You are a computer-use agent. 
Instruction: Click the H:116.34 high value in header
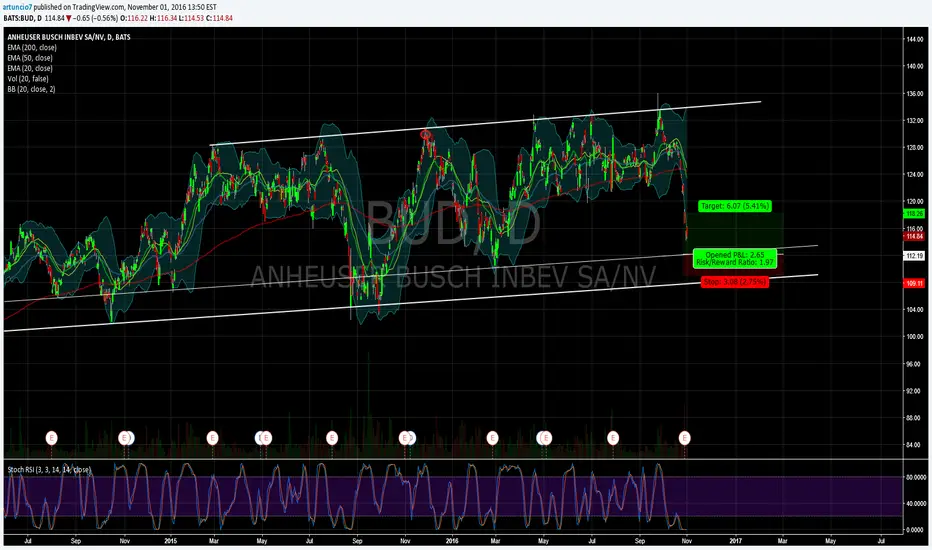point(163,18)
